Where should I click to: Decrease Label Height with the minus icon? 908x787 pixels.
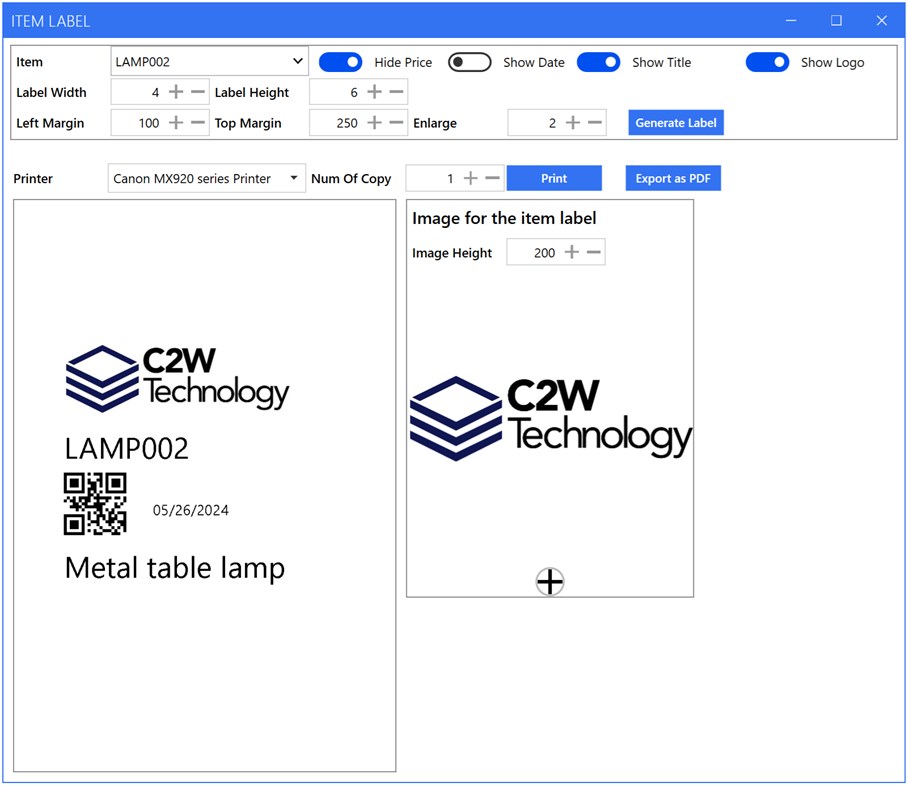coord(394,92)
